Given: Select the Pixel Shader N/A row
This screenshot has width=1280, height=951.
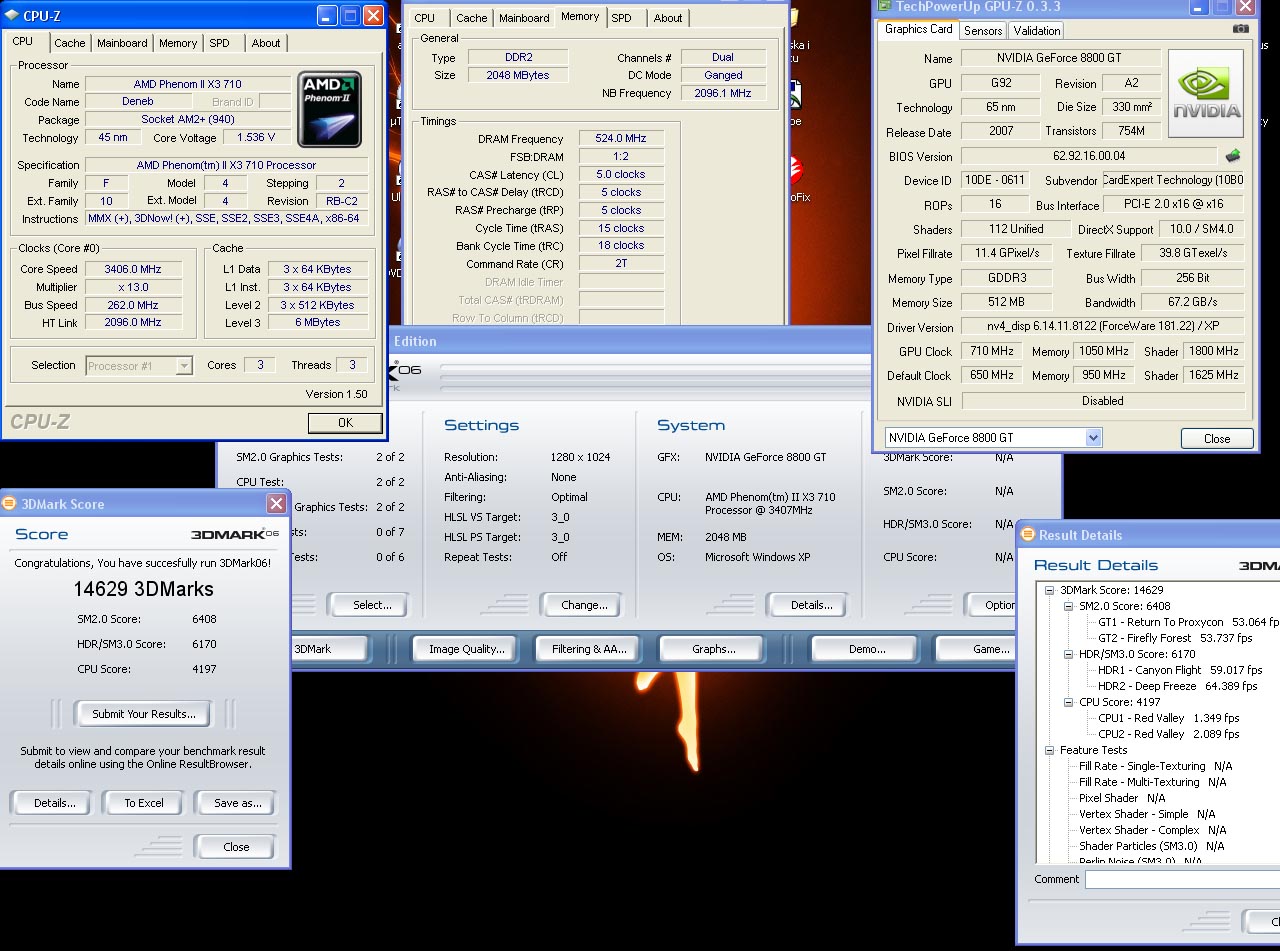Looking at the screenshot, I should pos(1122,798).
